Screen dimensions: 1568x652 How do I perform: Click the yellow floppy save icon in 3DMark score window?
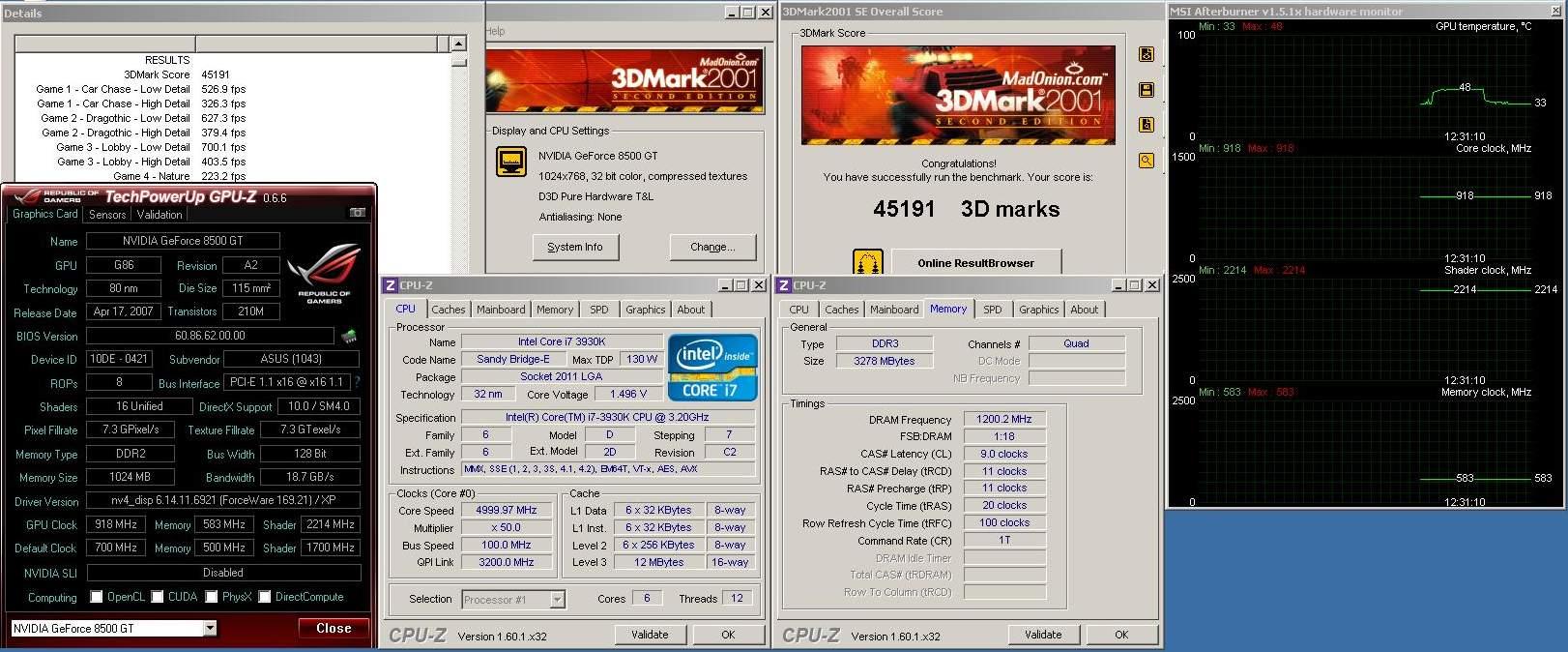click(1147, 90)
